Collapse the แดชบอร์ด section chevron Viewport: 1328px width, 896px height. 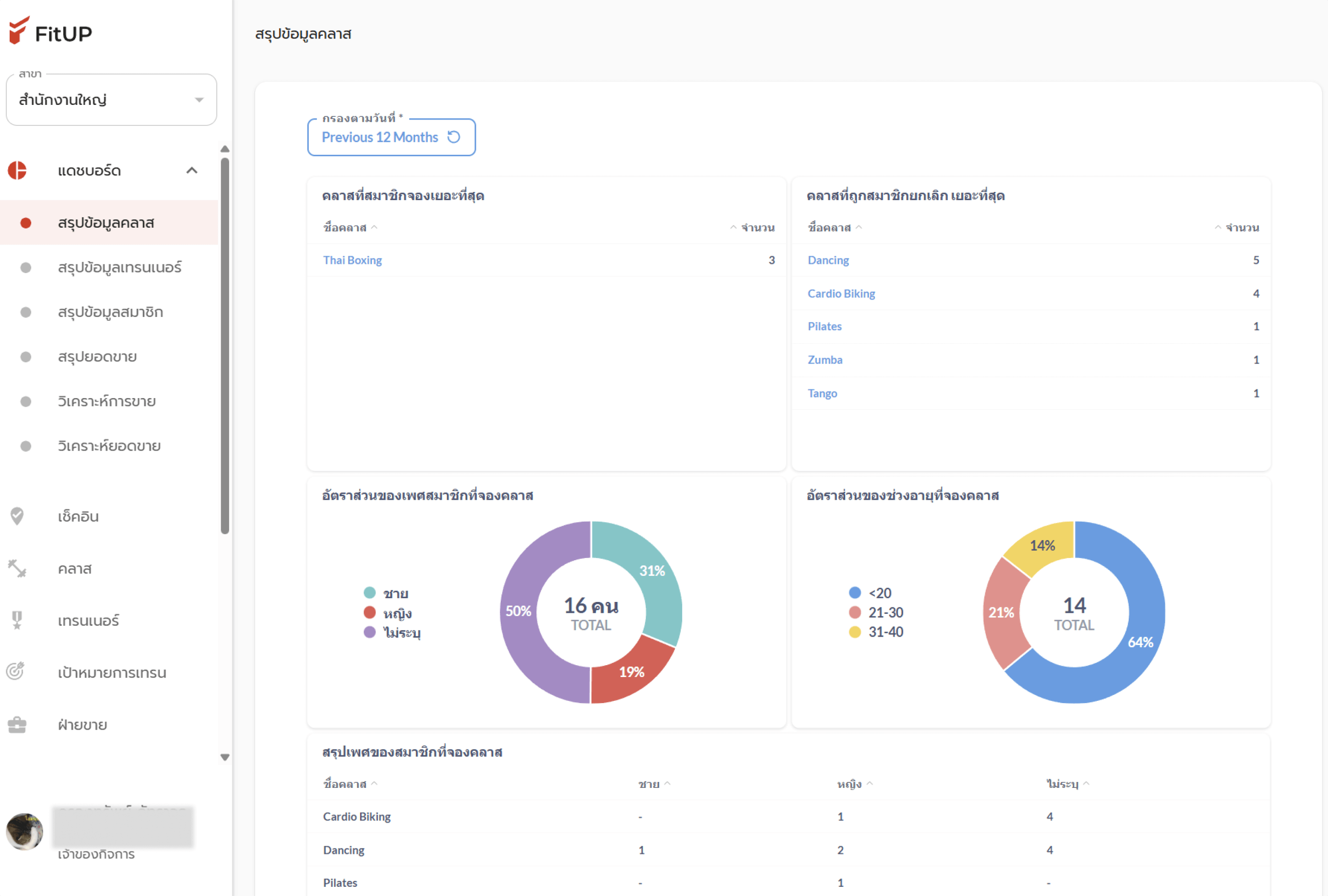click(192, 169)
